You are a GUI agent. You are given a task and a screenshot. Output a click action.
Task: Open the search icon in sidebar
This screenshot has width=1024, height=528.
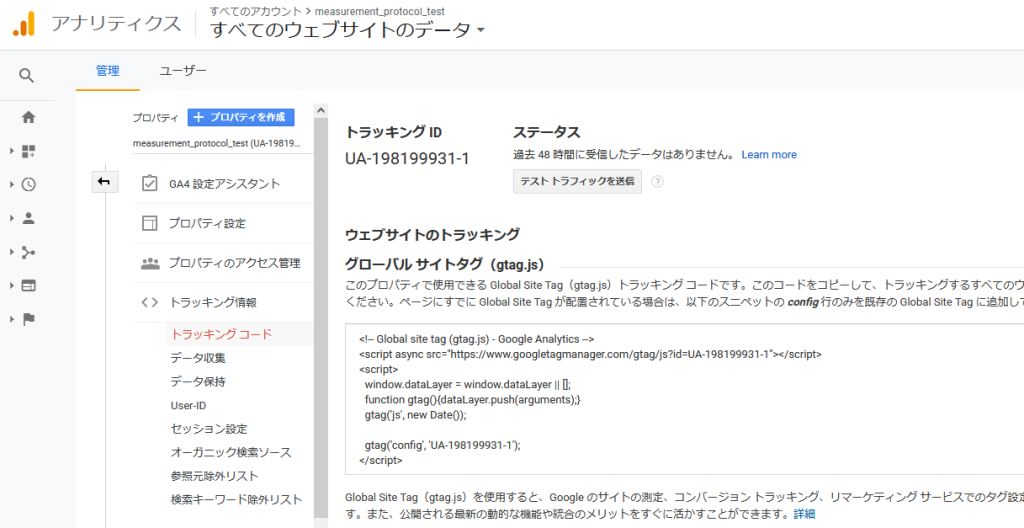click(26, 76)
